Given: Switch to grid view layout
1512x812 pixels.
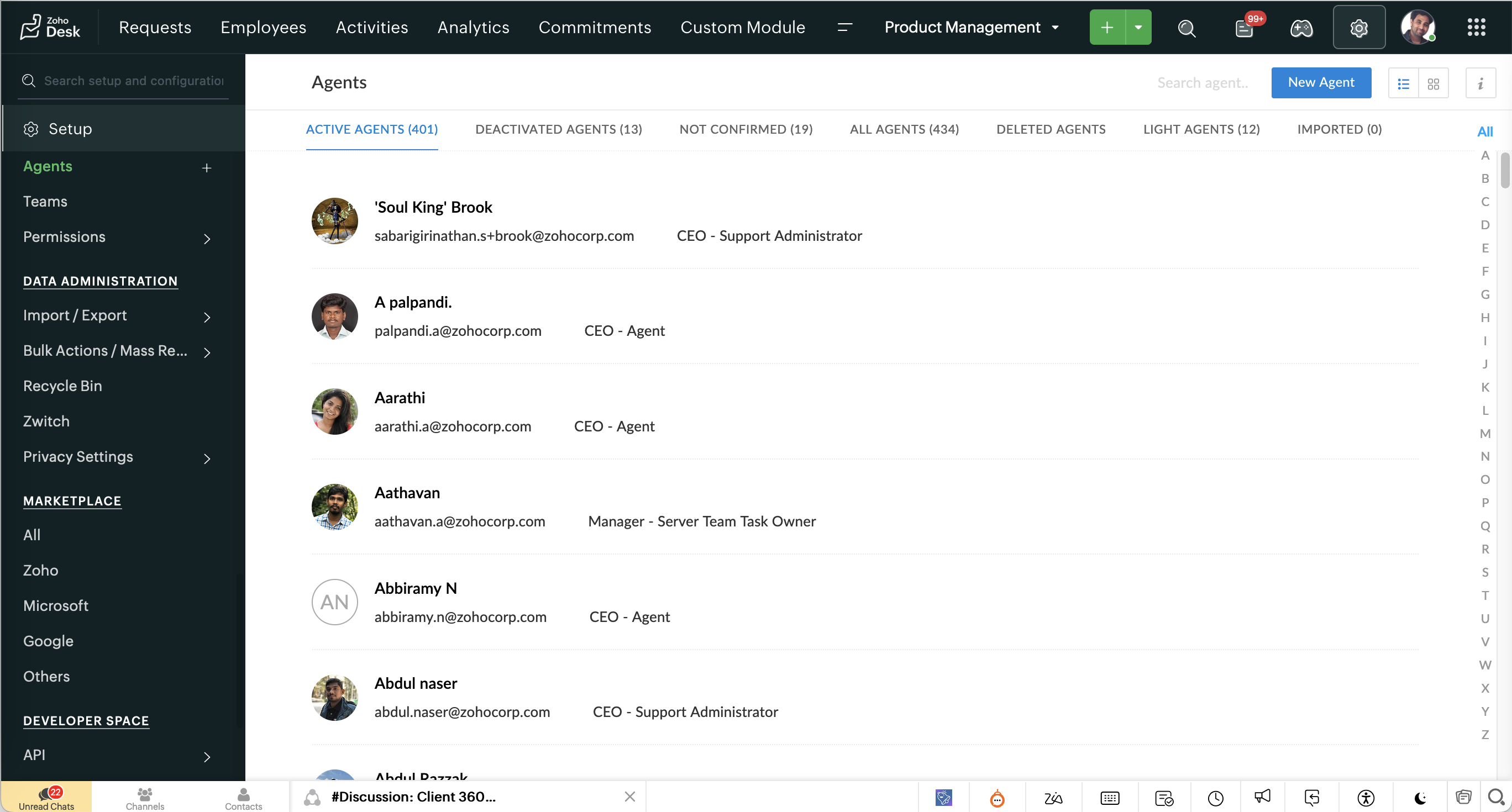Looking at the screenshot, I should pos(1434,84).
